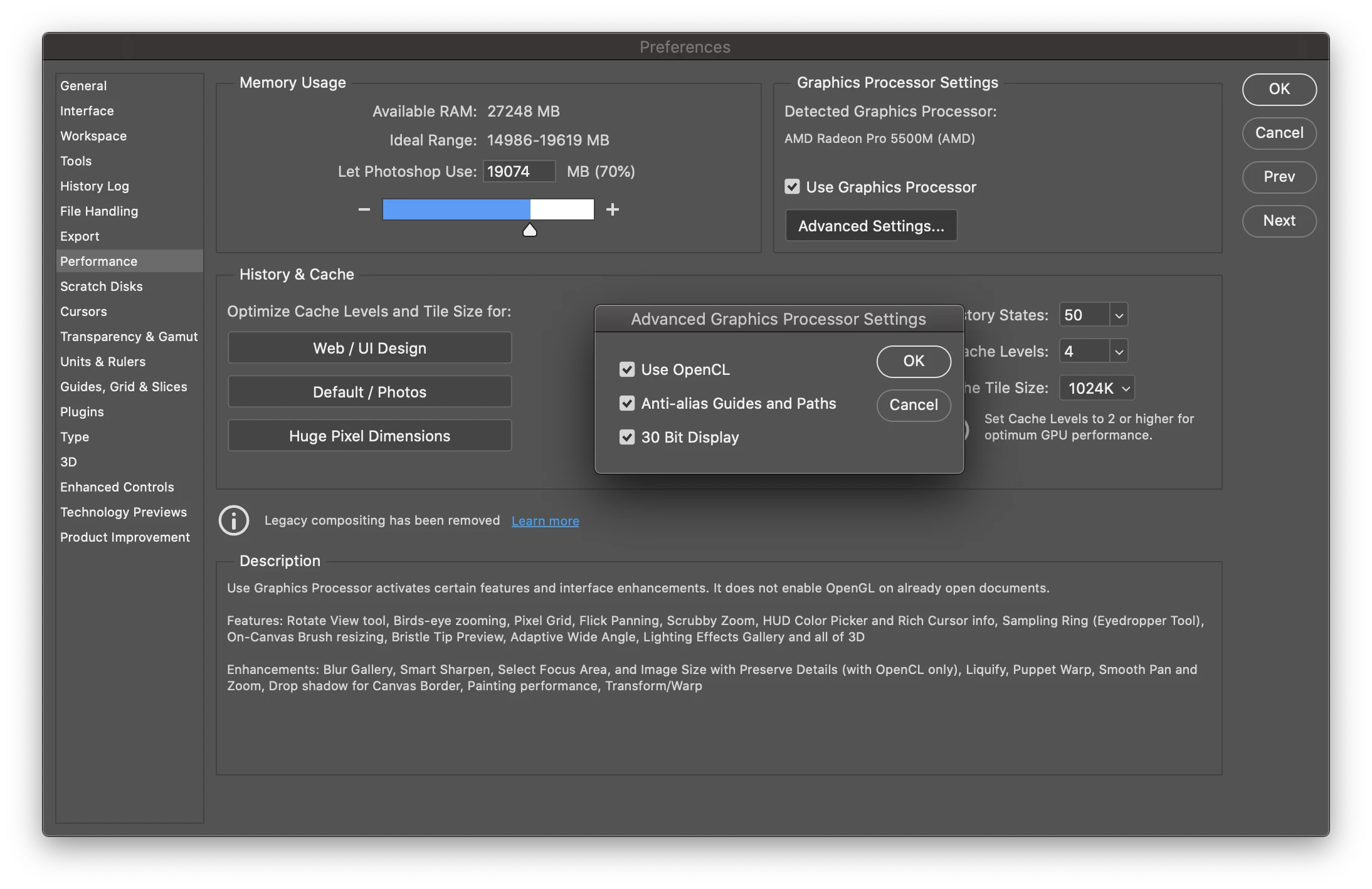Go to Technology Previews category
Viewport: 1372px width, 889px height.
tap(124, 512)
